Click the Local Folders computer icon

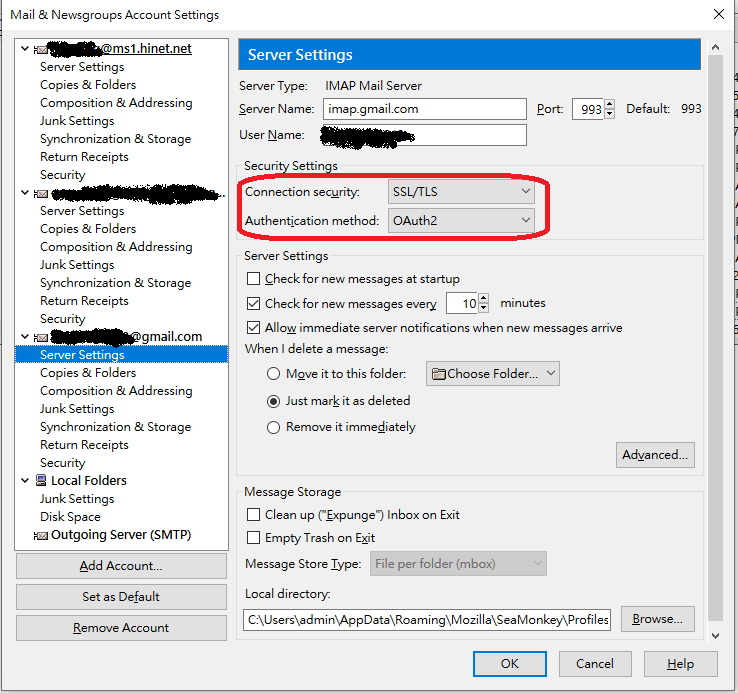click(x=41, y=480)
